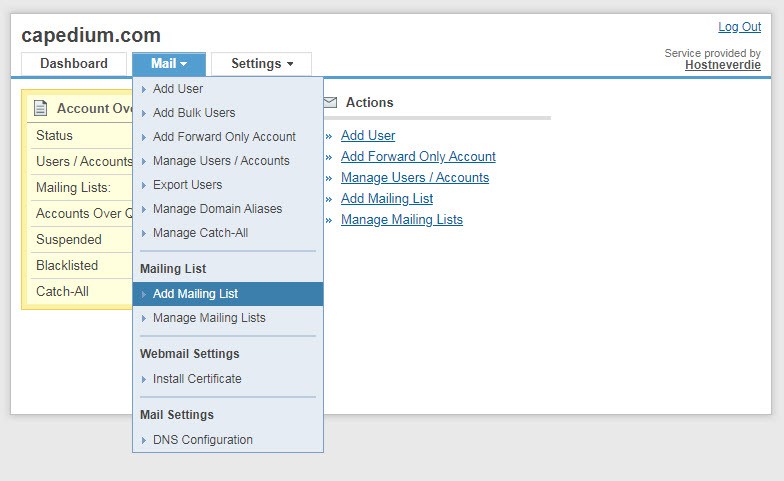Select Manage Catch-All menu entry

[200, 233]
